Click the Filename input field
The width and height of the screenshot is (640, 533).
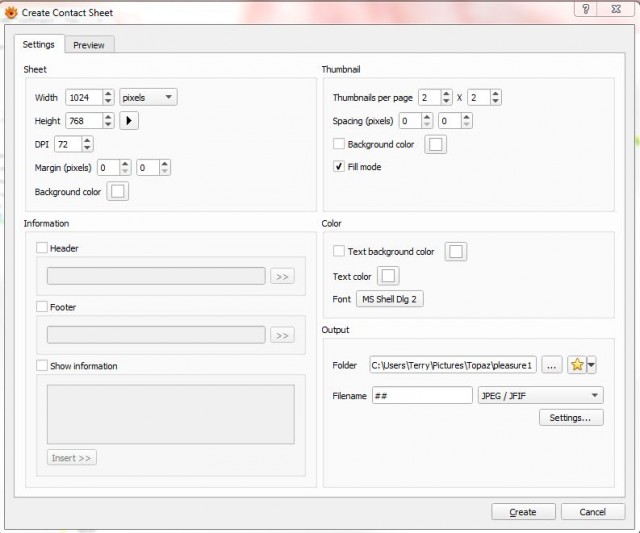(422, 395)
